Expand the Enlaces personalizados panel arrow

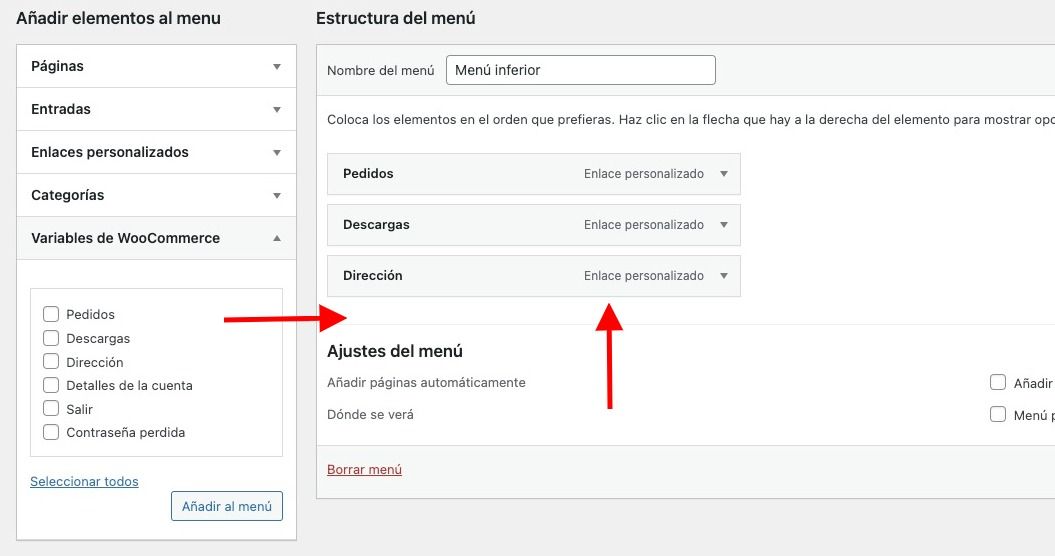(x=277, y=152)
